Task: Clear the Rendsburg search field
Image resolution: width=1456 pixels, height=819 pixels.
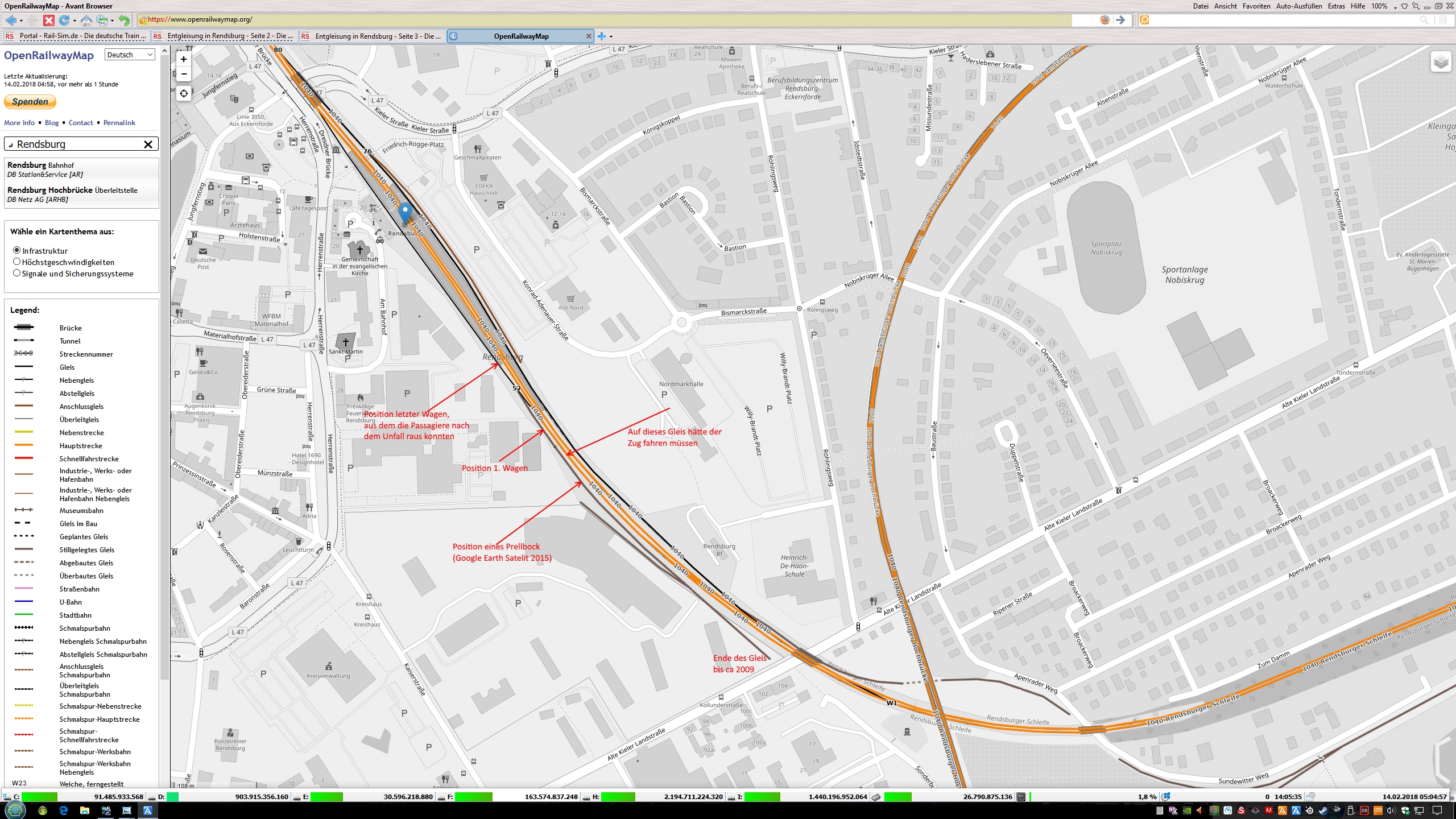Action: (x=148, y=144)
